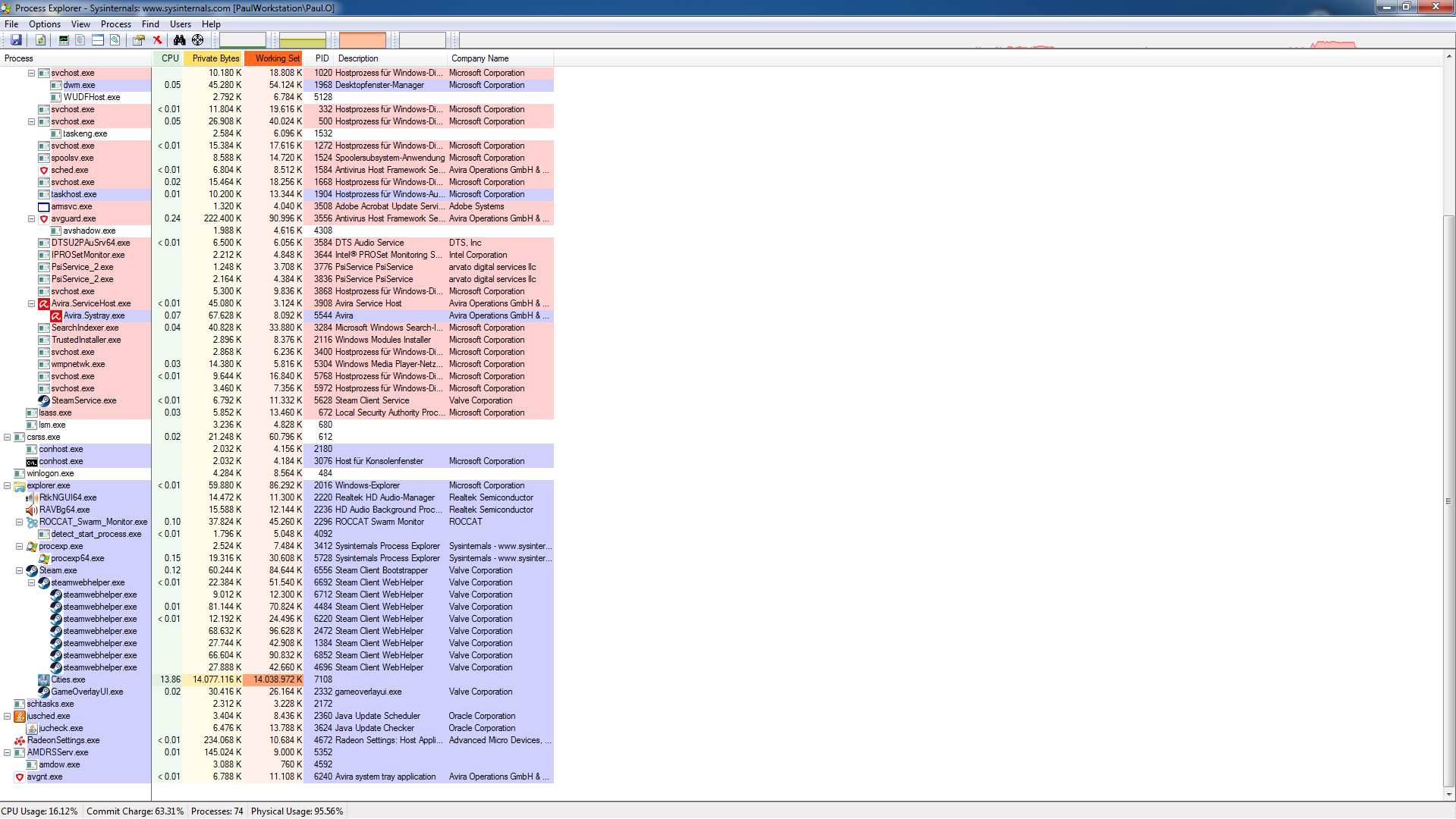This screenshot has height=819, width=1456.
Task: Click the procexp64.exe process icon
Action: tap(44, 558)
